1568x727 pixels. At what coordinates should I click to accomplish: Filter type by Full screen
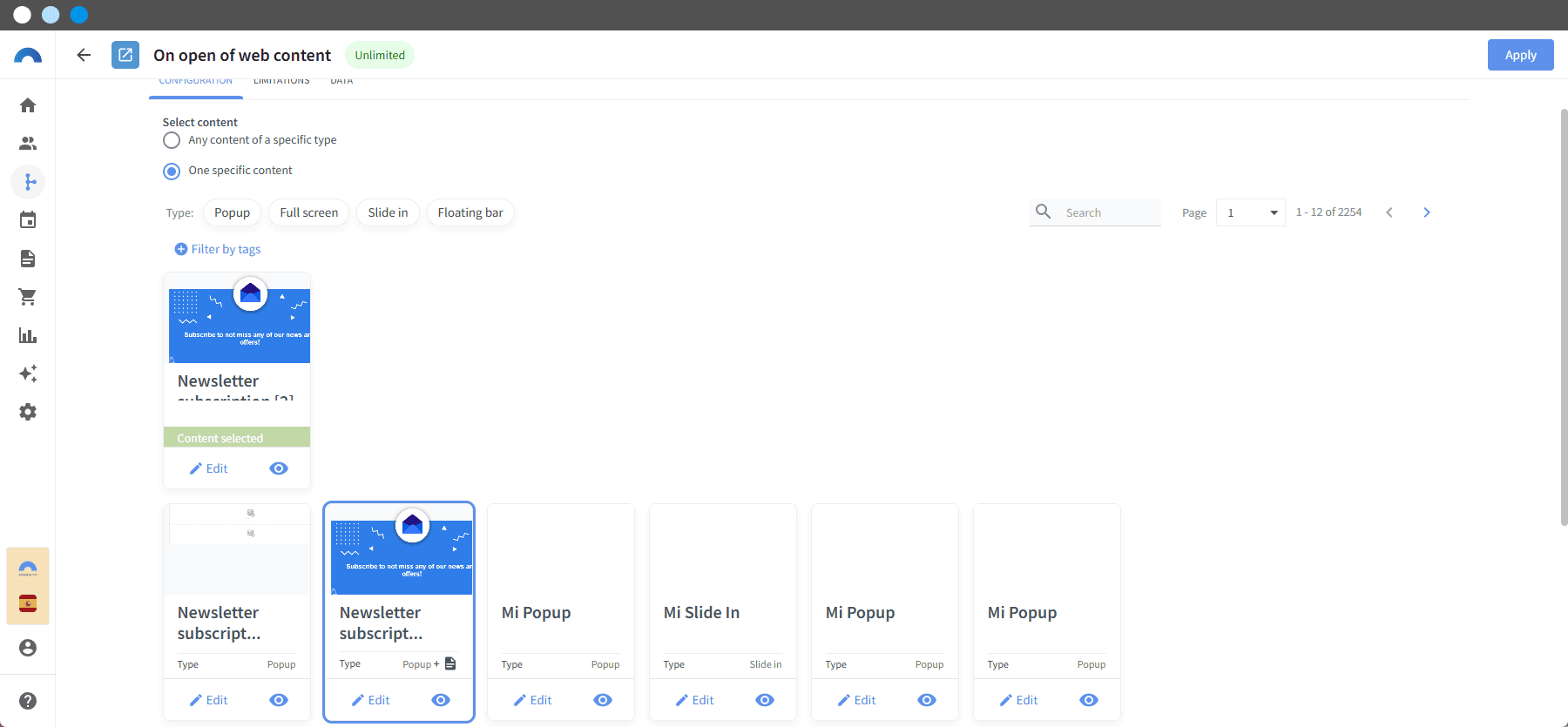click(308, 212)
